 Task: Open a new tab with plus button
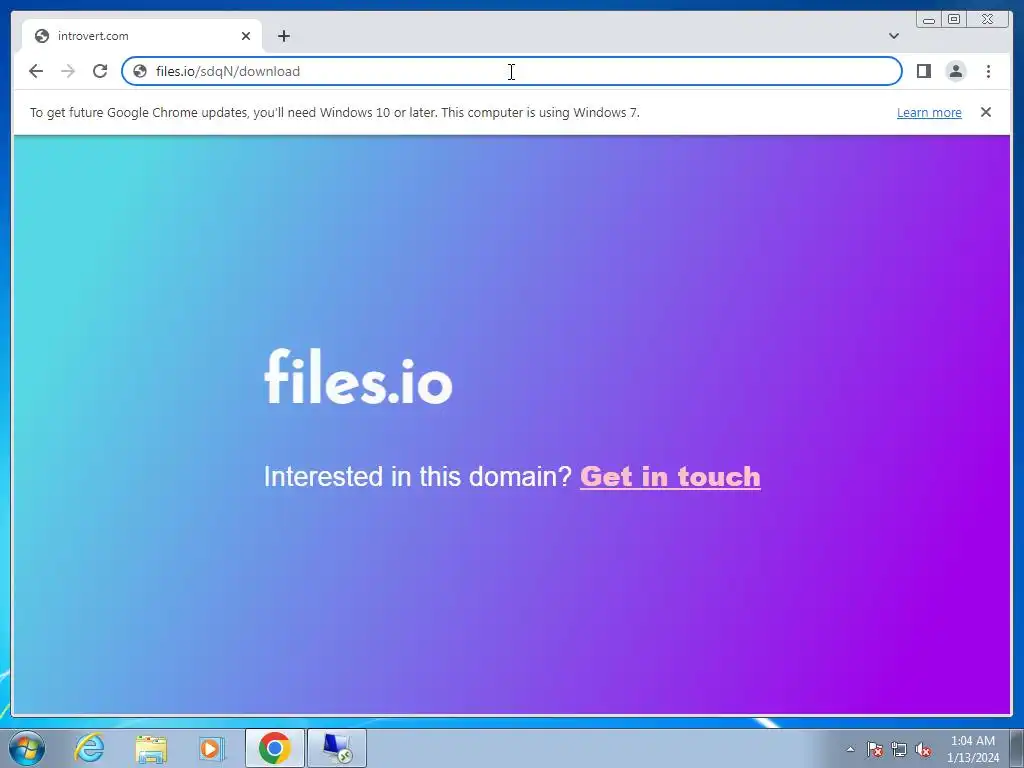[283, 36]
